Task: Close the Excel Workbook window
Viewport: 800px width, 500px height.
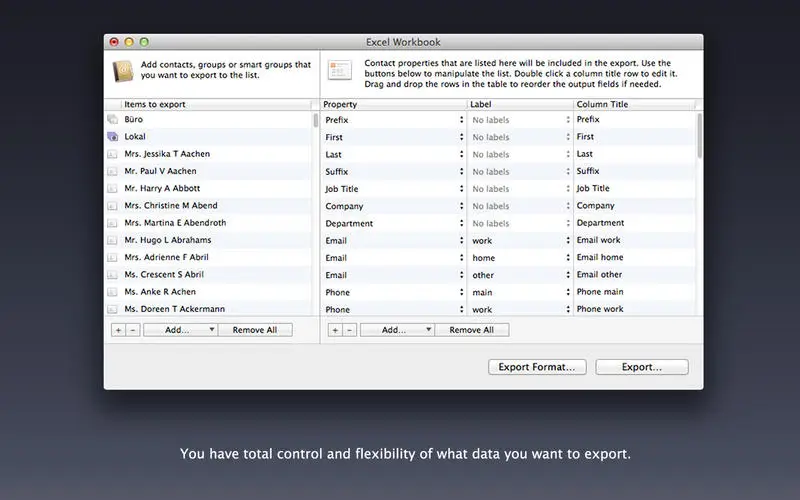Action: coord(114,42)
